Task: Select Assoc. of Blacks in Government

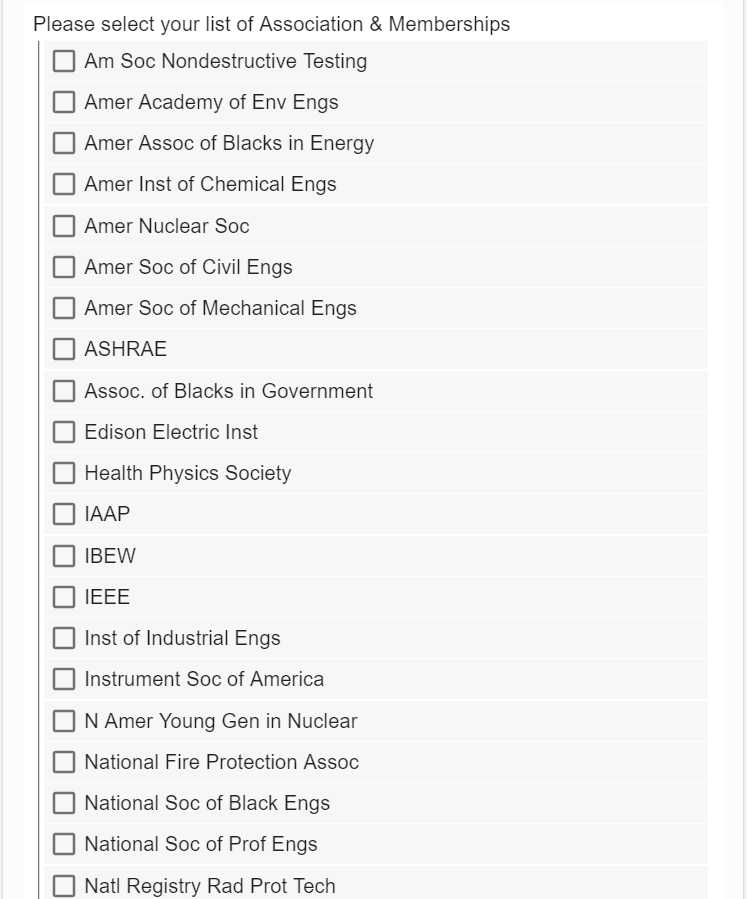Action: pyautogui.click(x=64, y=391)
